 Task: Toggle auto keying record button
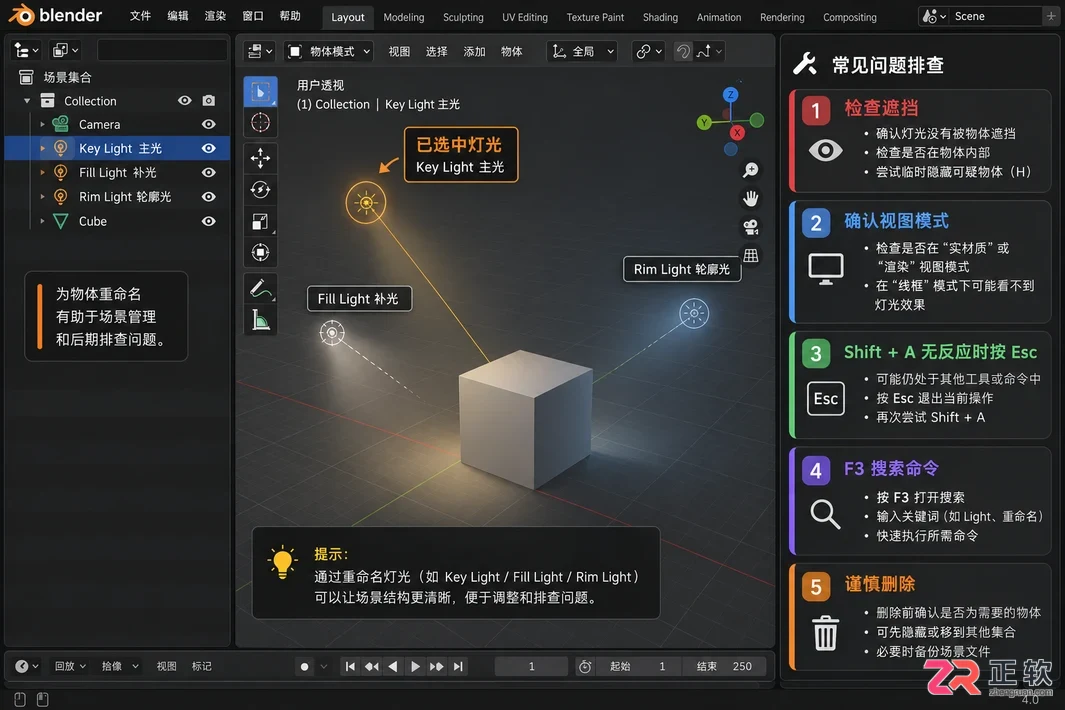click(304, 667)
